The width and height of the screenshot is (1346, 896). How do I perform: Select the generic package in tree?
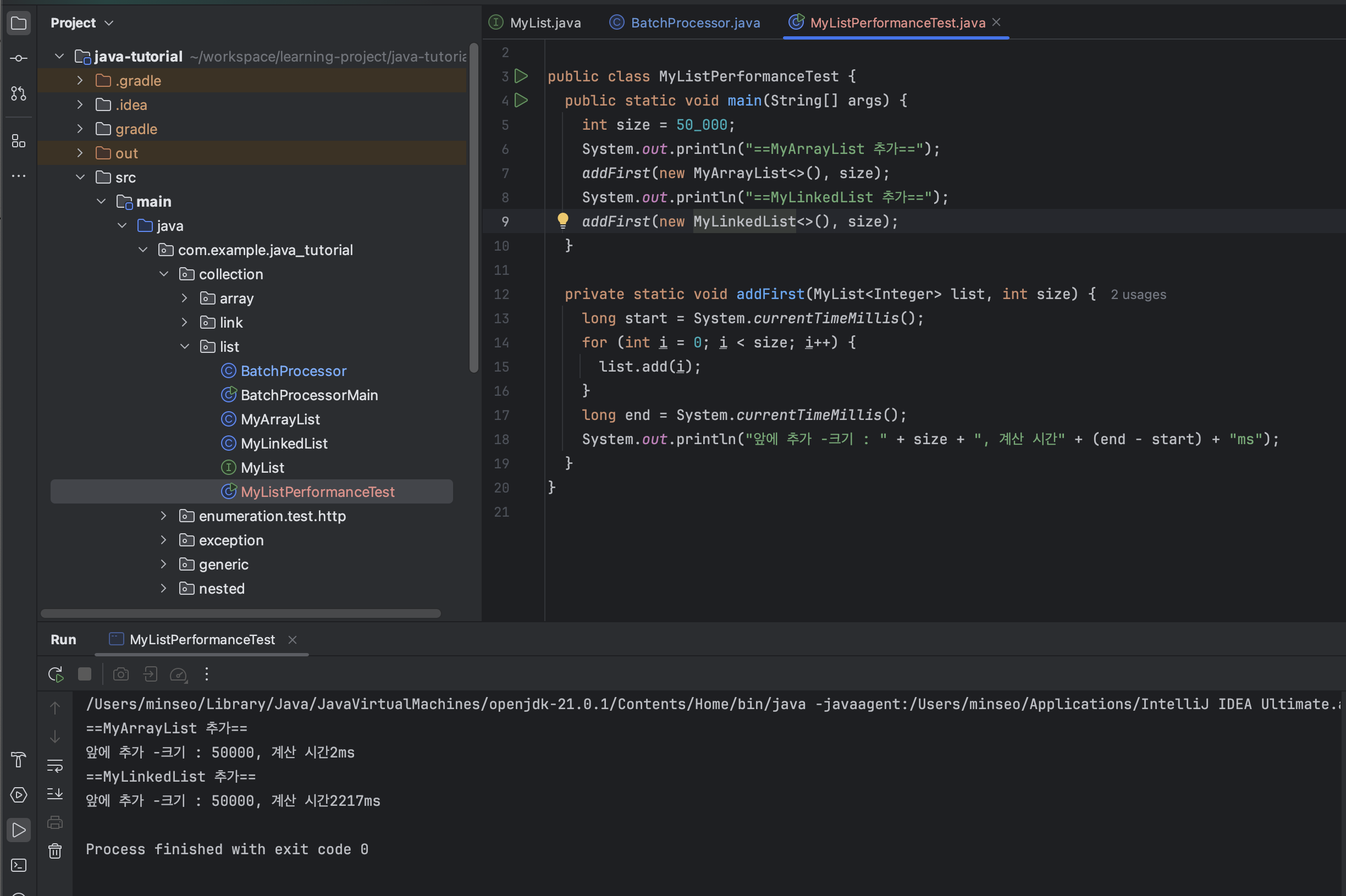coord(223,564)
